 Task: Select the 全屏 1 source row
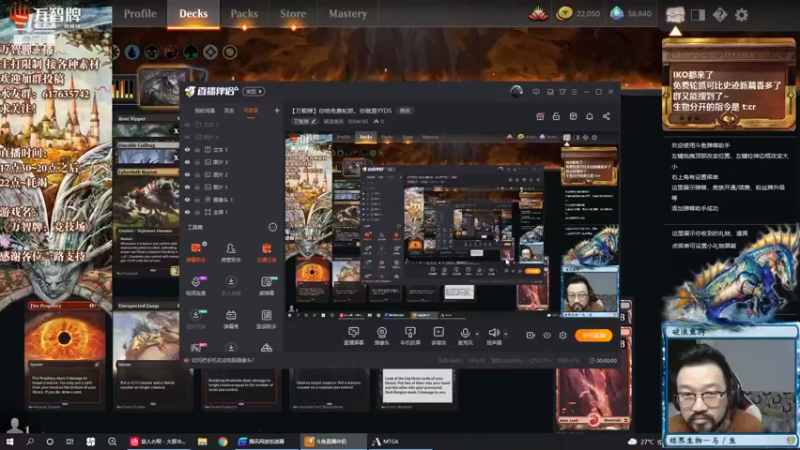pyautogui.click(x=231, y=212)
